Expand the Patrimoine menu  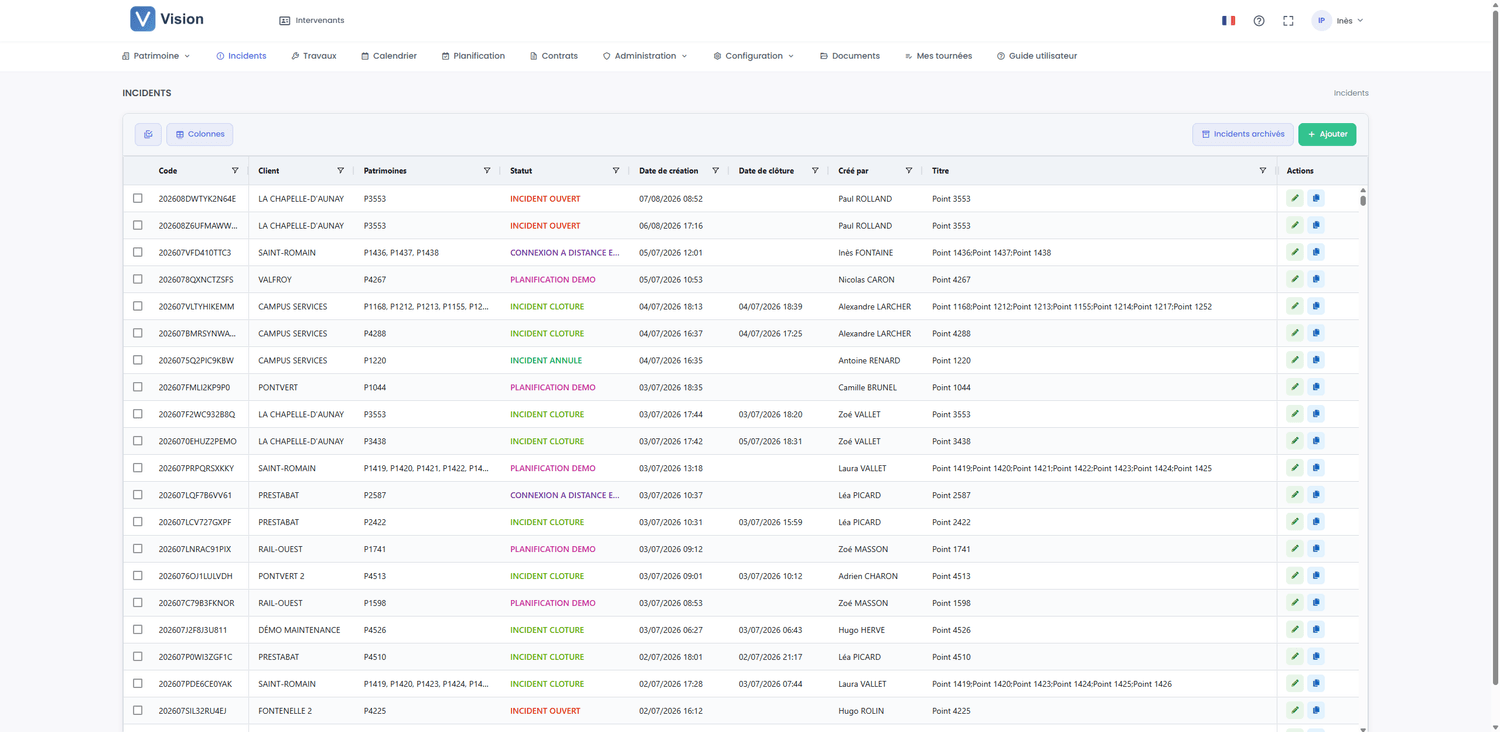tap(156, 56)
